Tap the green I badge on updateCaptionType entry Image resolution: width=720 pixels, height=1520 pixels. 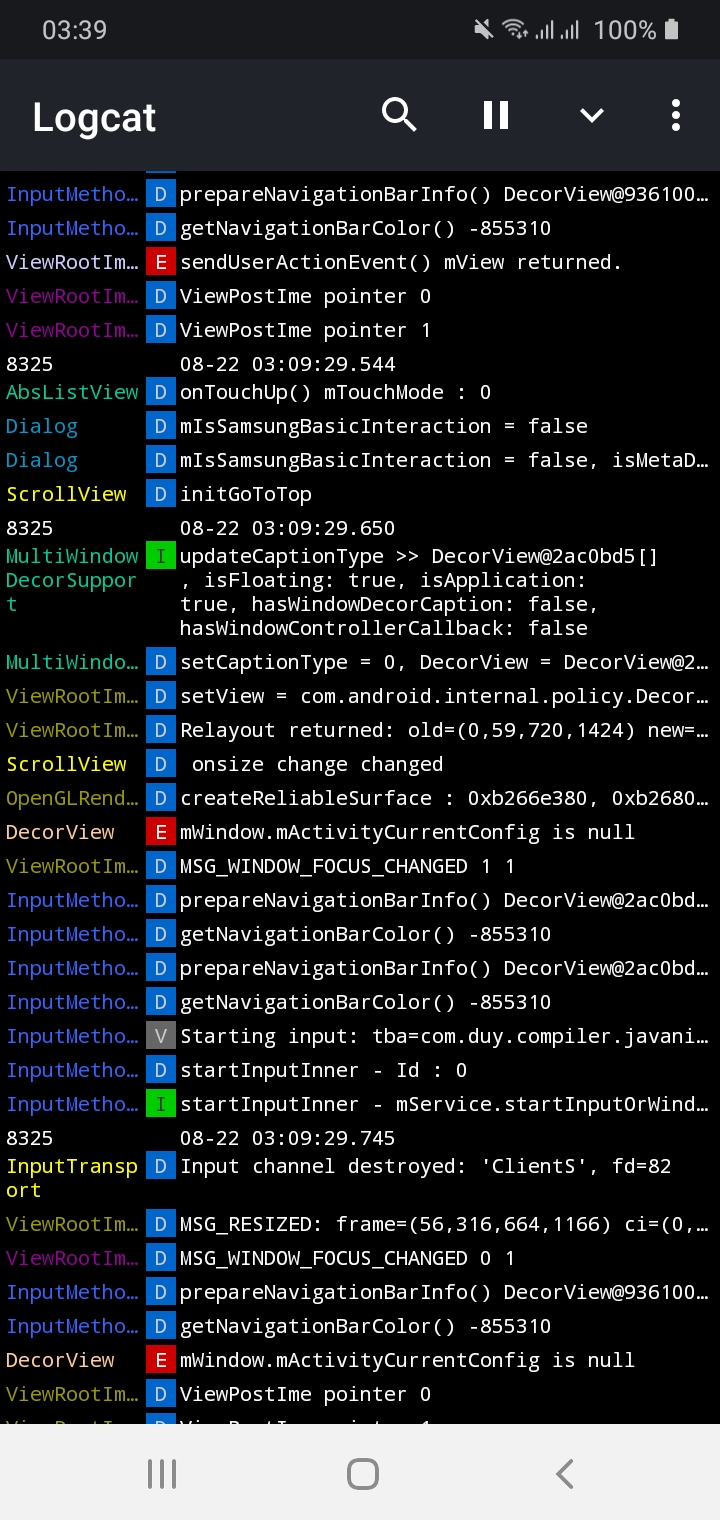pos(160,556)
